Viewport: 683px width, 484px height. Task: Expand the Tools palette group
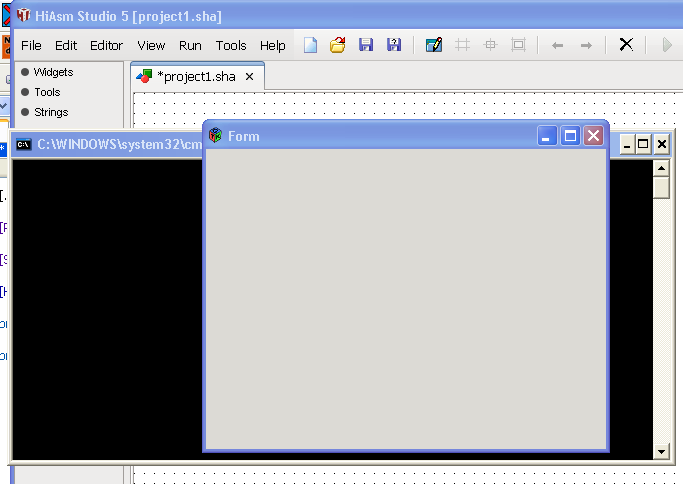41,92
